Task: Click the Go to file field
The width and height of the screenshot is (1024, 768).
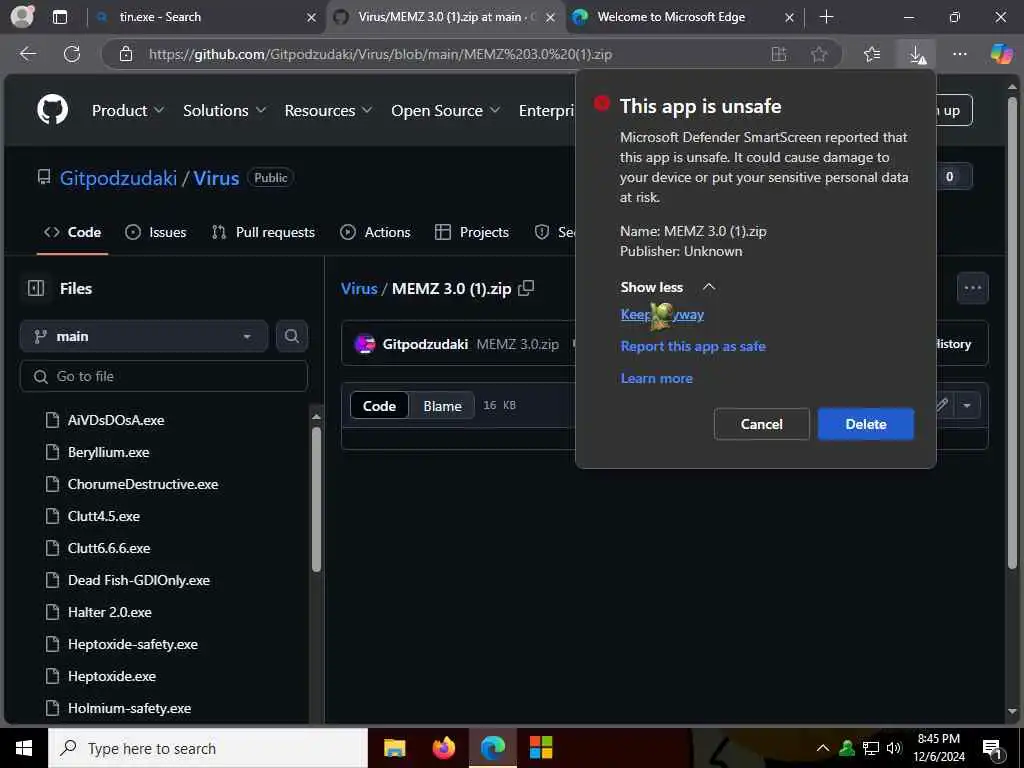Action: [x=164, y=376]
